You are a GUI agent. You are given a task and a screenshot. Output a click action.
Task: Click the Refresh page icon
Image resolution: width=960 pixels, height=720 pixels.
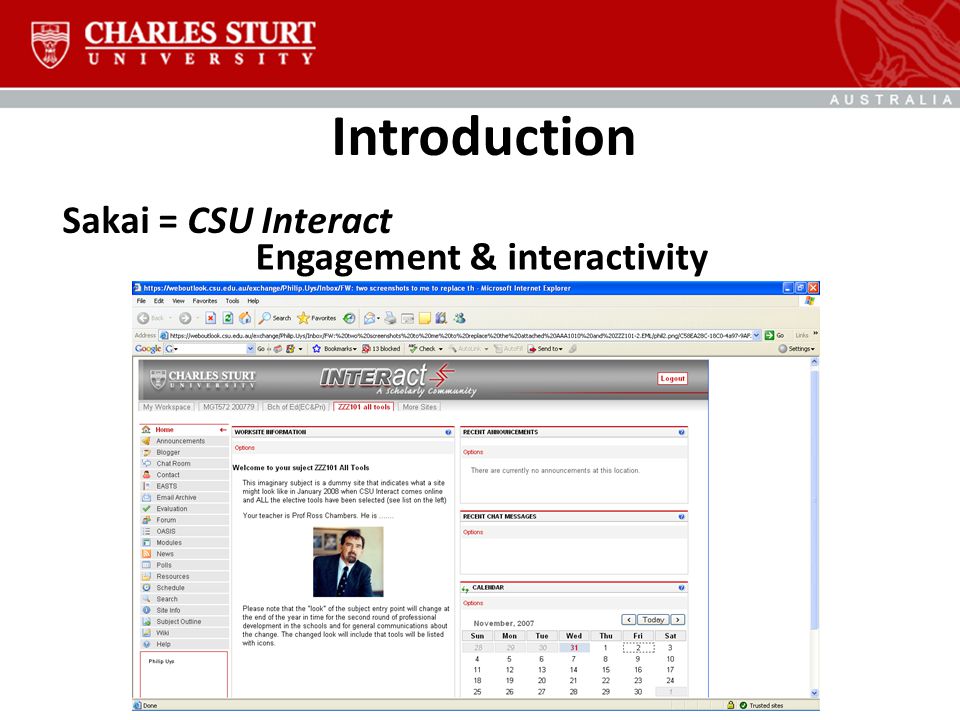tap(228, 318)
